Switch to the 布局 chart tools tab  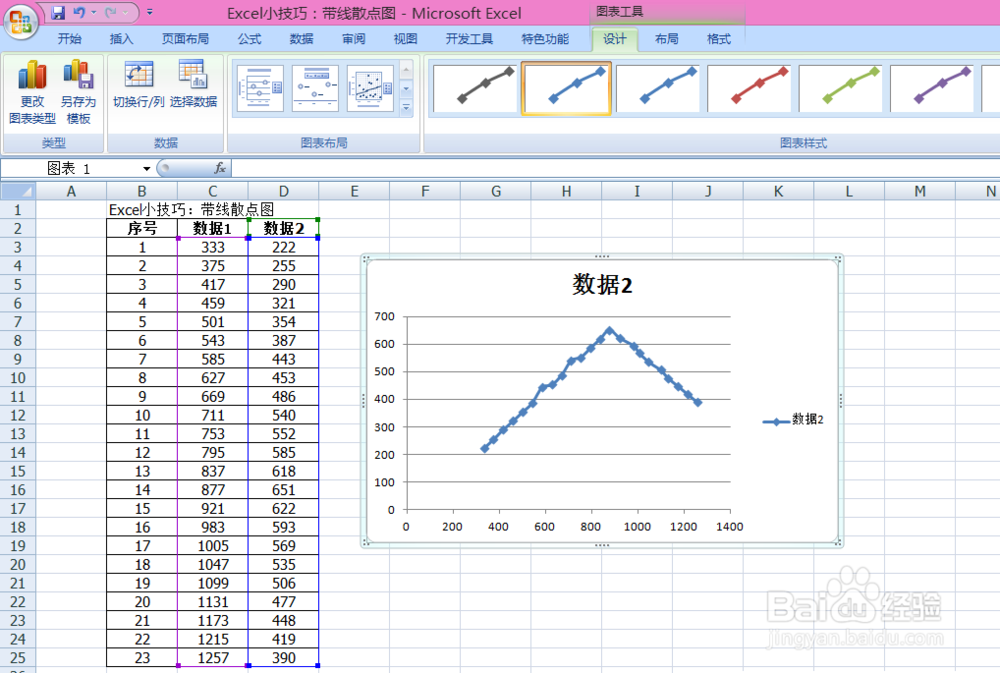pyautogui.click(x=666, y=39)
